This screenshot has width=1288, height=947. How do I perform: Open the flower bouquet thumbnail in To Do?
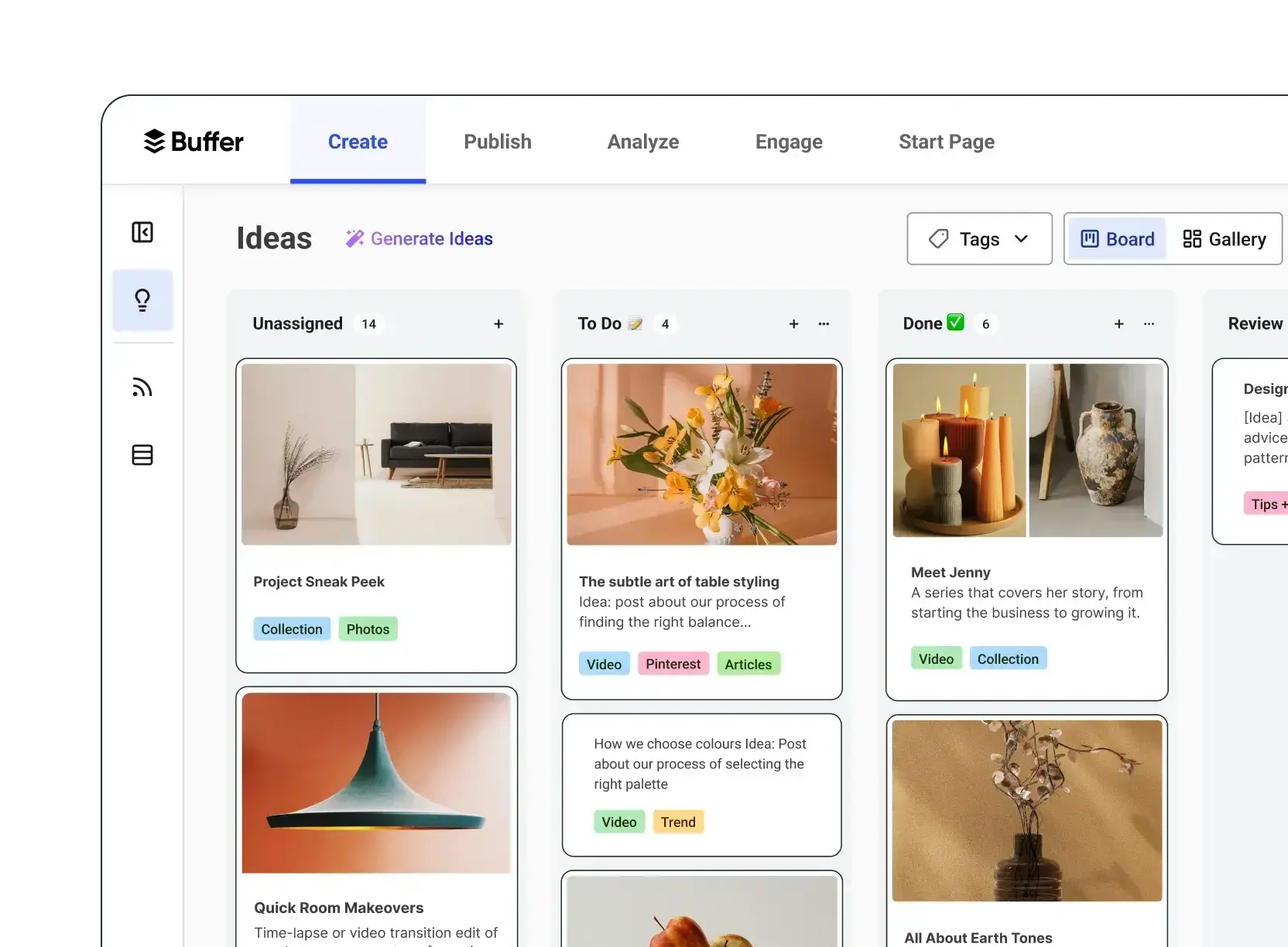tap(701, 454)
